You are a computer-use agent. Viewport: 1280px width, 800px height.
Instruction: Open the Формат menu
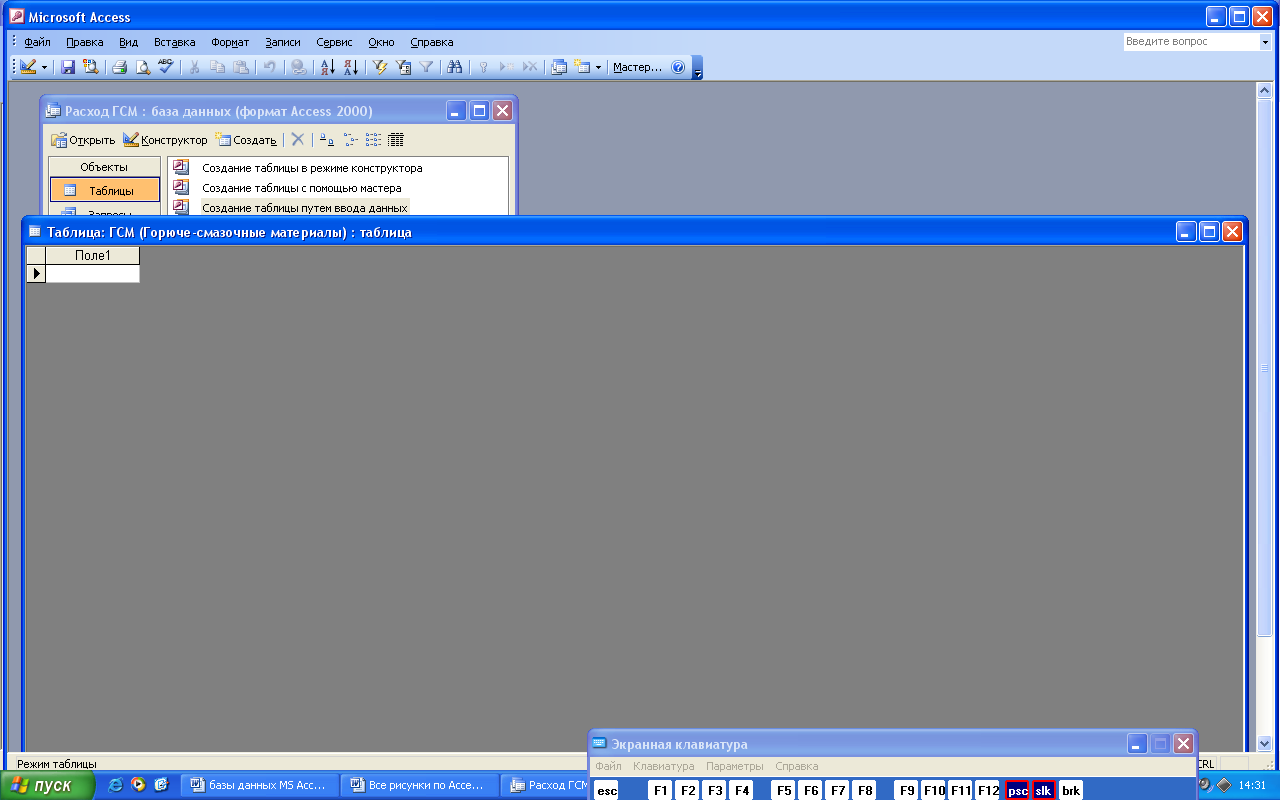click(230, 42)
